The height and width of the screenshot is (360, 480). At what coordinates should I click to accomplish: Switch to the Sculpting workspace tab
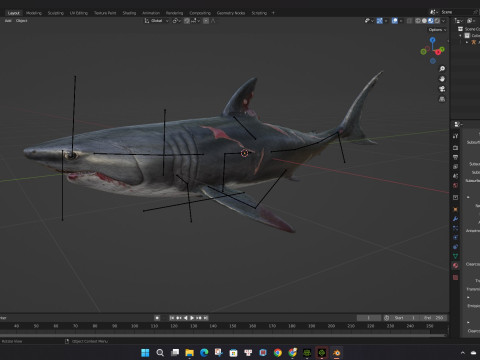click(x=55, y=13)
